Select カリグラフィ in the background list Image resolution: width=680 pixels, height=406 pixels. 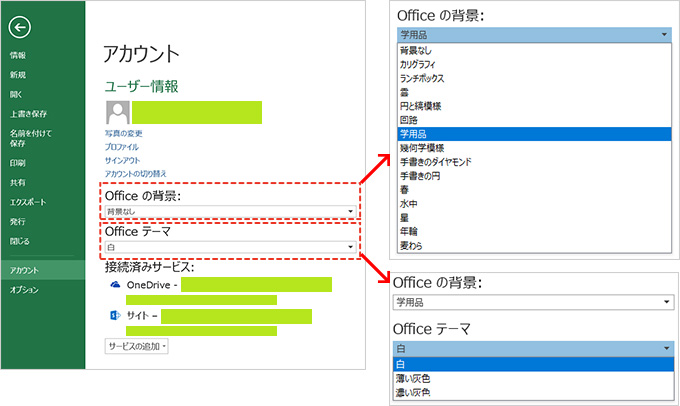pyautogui.click(x=534, y=64)
